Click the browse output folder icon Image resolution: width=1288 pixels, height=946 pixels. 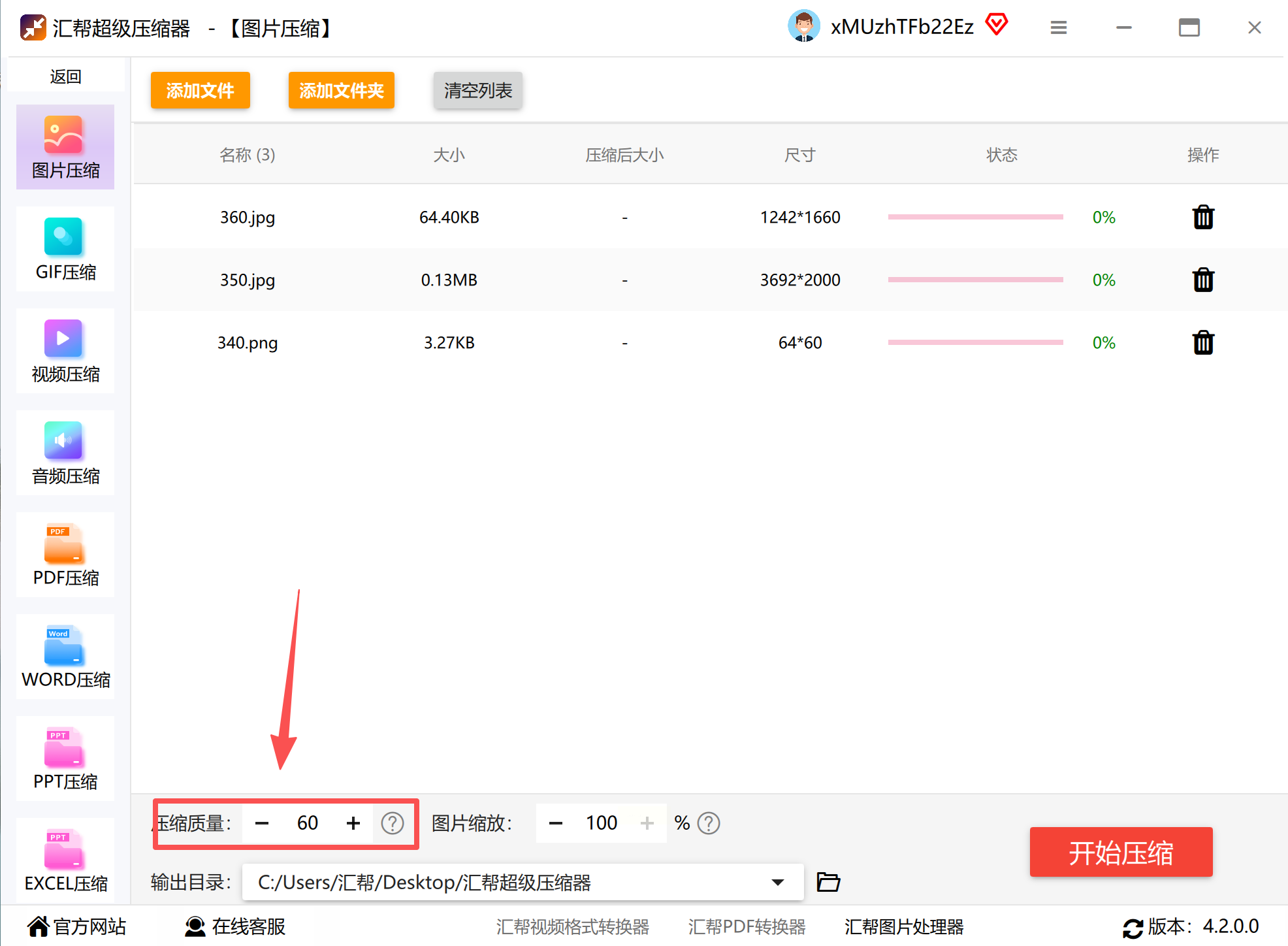pos(828,882)
